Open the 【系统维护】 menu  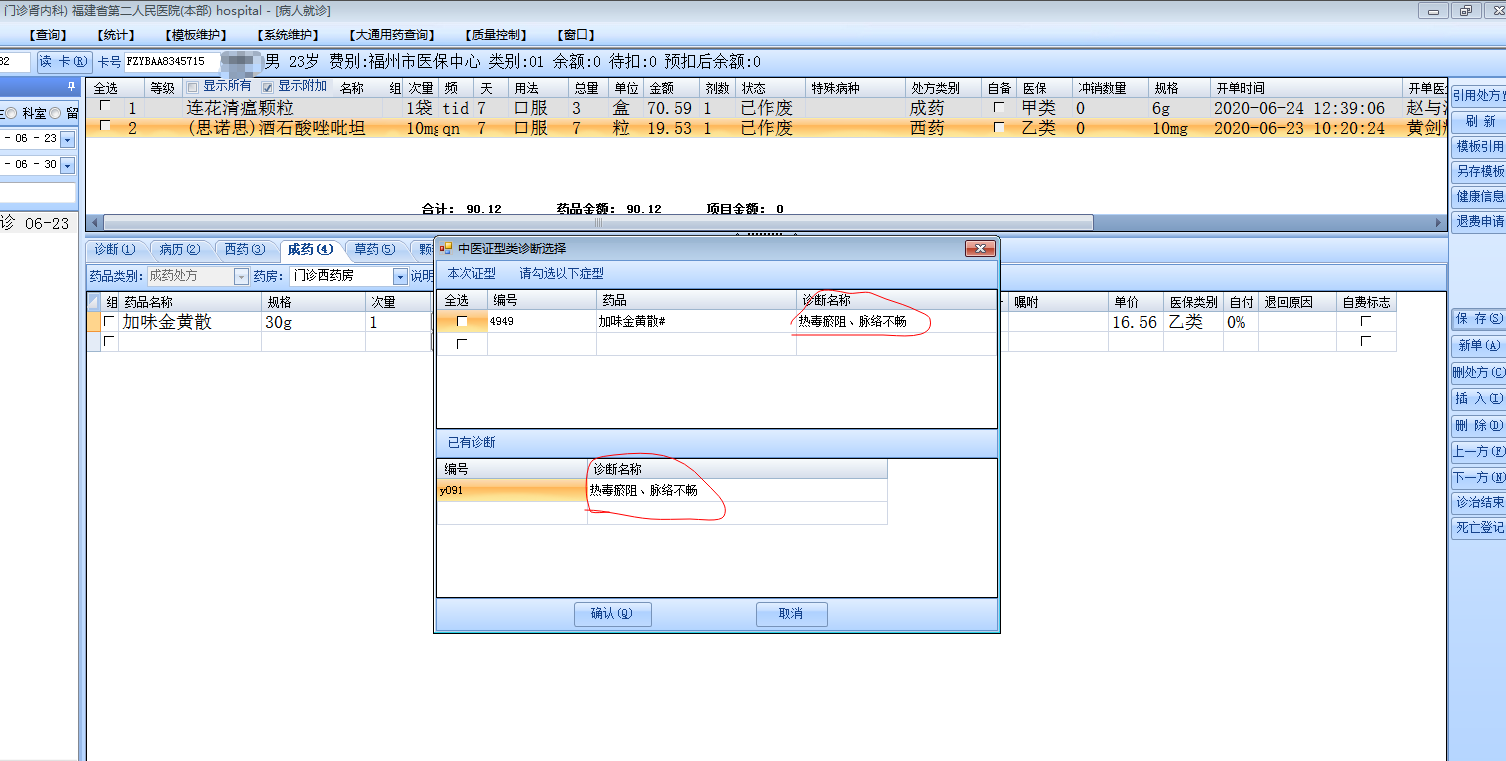tap(289, 35)
